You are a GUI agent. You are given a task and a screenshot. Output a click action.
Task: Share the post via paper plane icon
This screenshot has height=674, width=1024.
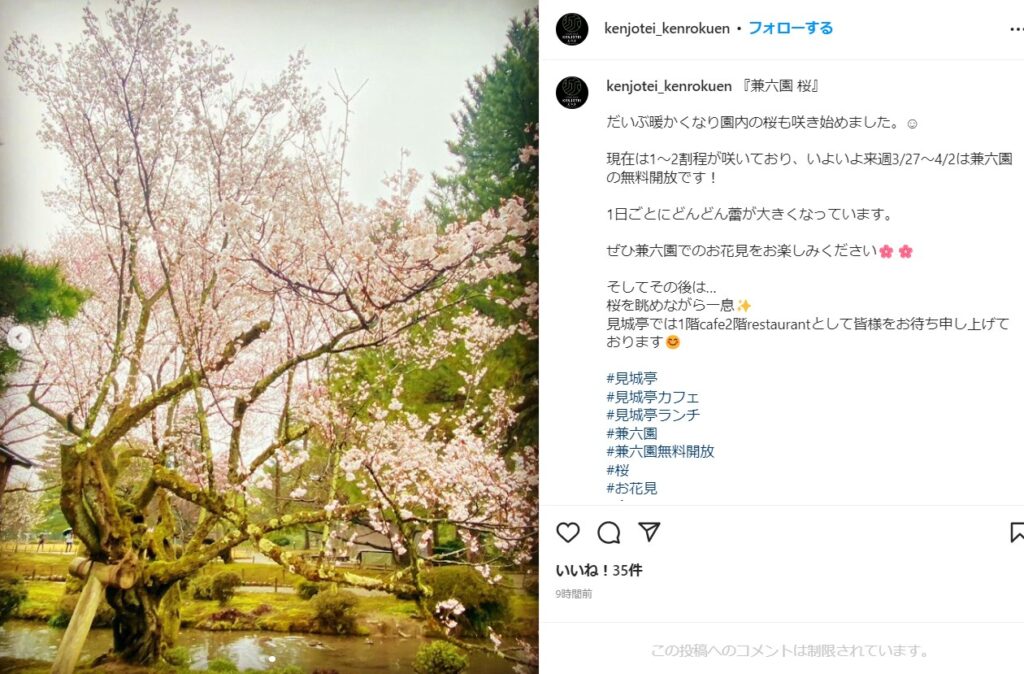649,532
